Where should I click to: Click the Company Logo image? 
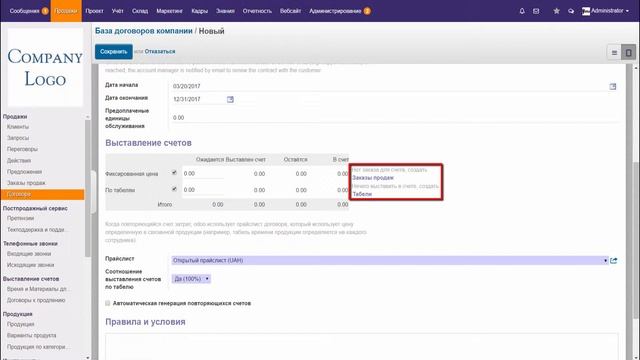(45, 67)
